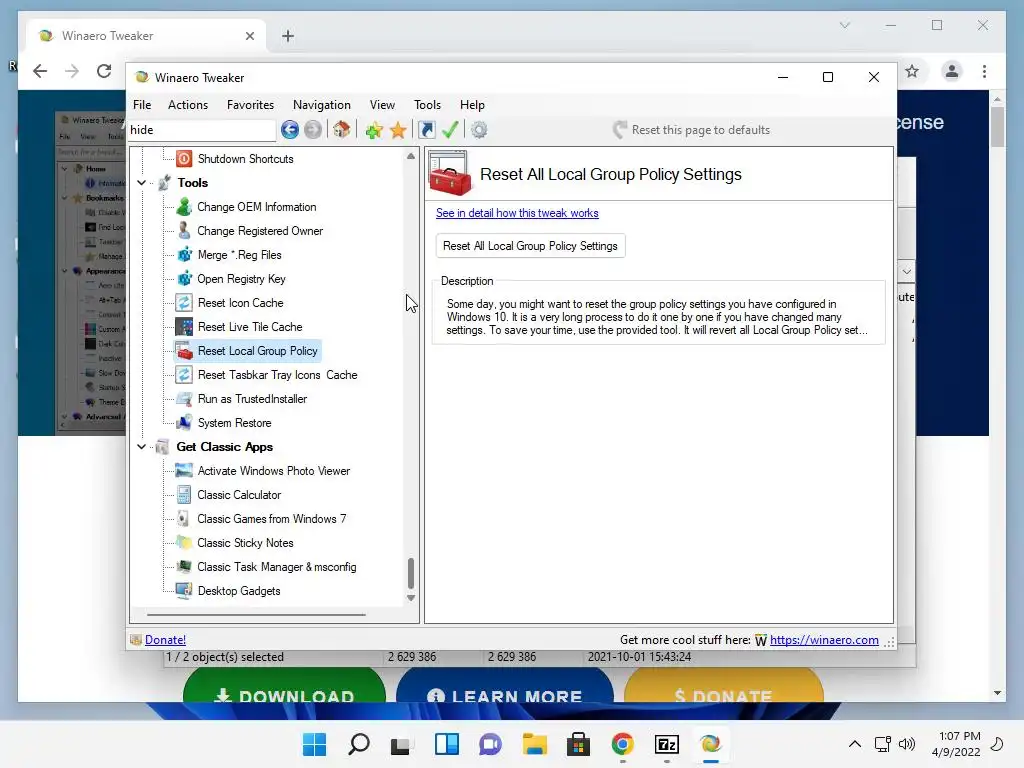Image resolution: width=1024 pixels, height=768 pixels.
Task: Open browser tab search chevron
Action: pyautogui.click(x=844, y=25)
